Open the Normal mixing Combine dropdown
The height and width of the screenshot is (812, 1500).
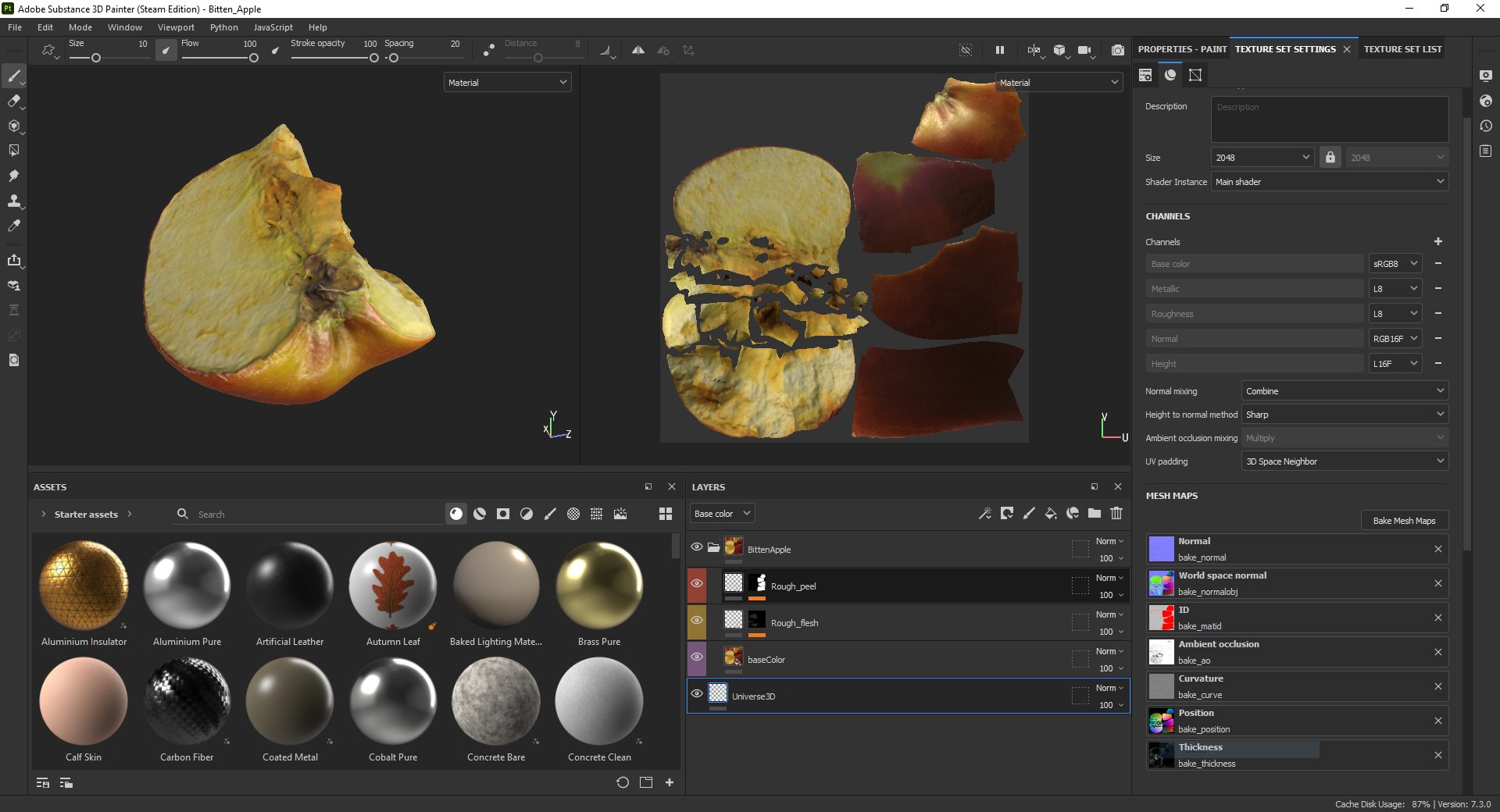click(x=1345, y=391)
